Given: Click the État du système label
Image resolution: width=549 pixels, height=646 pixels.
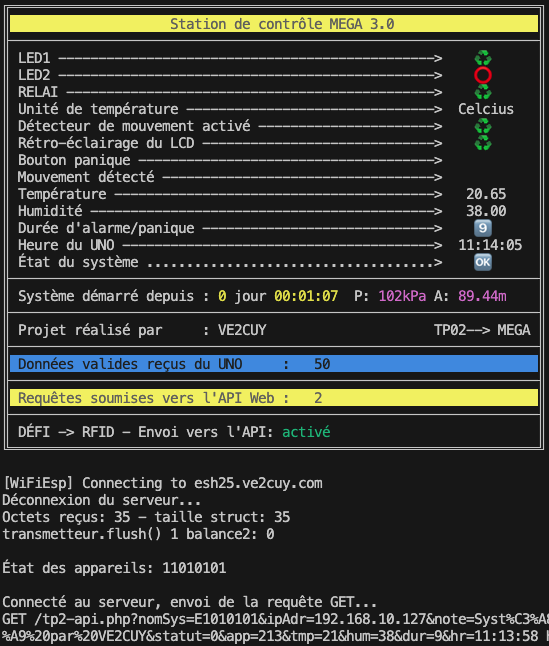Looking at the screenshot, I should tap(78, 262).
